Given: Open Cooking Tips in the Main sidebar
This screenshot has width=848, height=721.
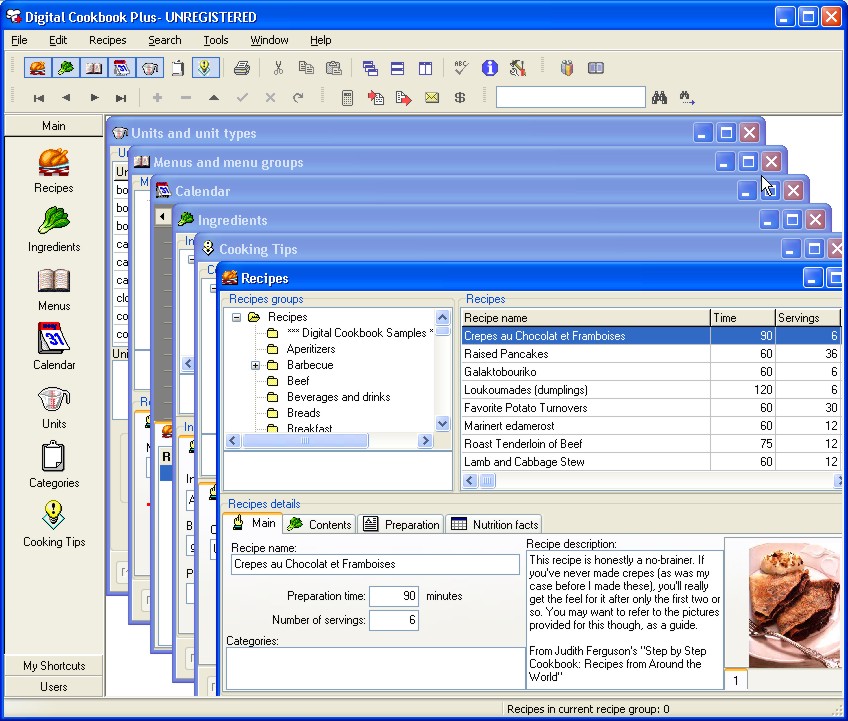Looking at the screenshot, I should (54, 524).
